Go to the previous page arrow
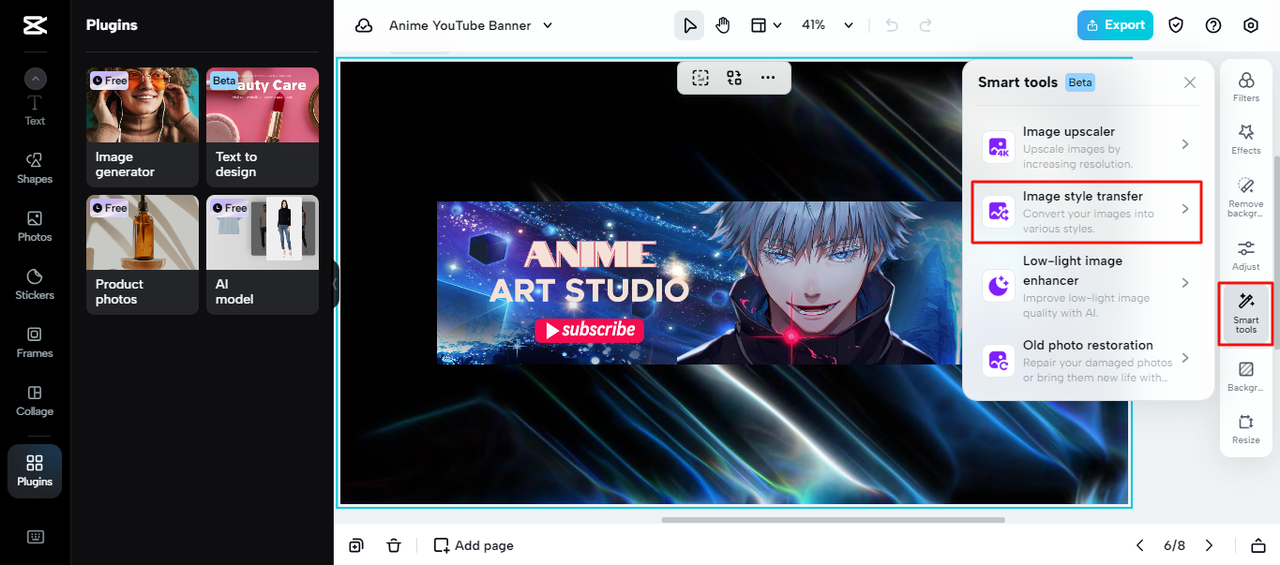 point(1140,545)
